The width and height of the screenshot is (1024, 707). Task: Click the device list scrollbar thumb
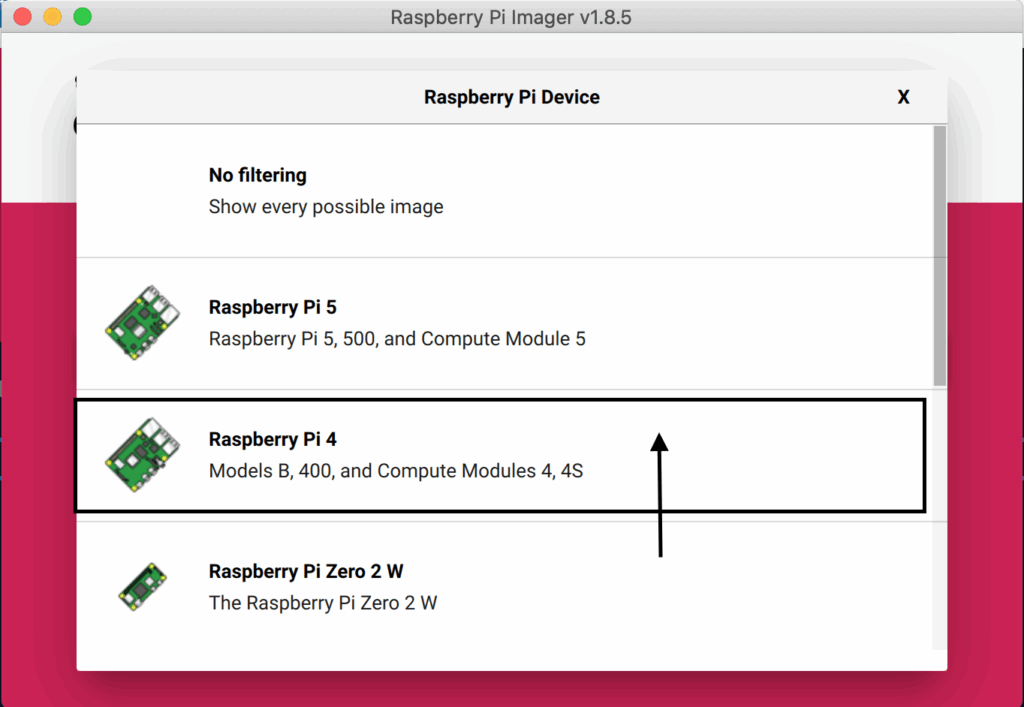pos(940,256)
